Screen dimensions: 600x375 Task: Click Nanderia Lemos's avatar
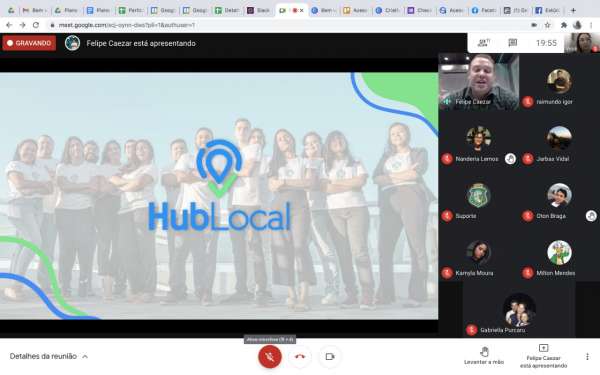(479, 138)
